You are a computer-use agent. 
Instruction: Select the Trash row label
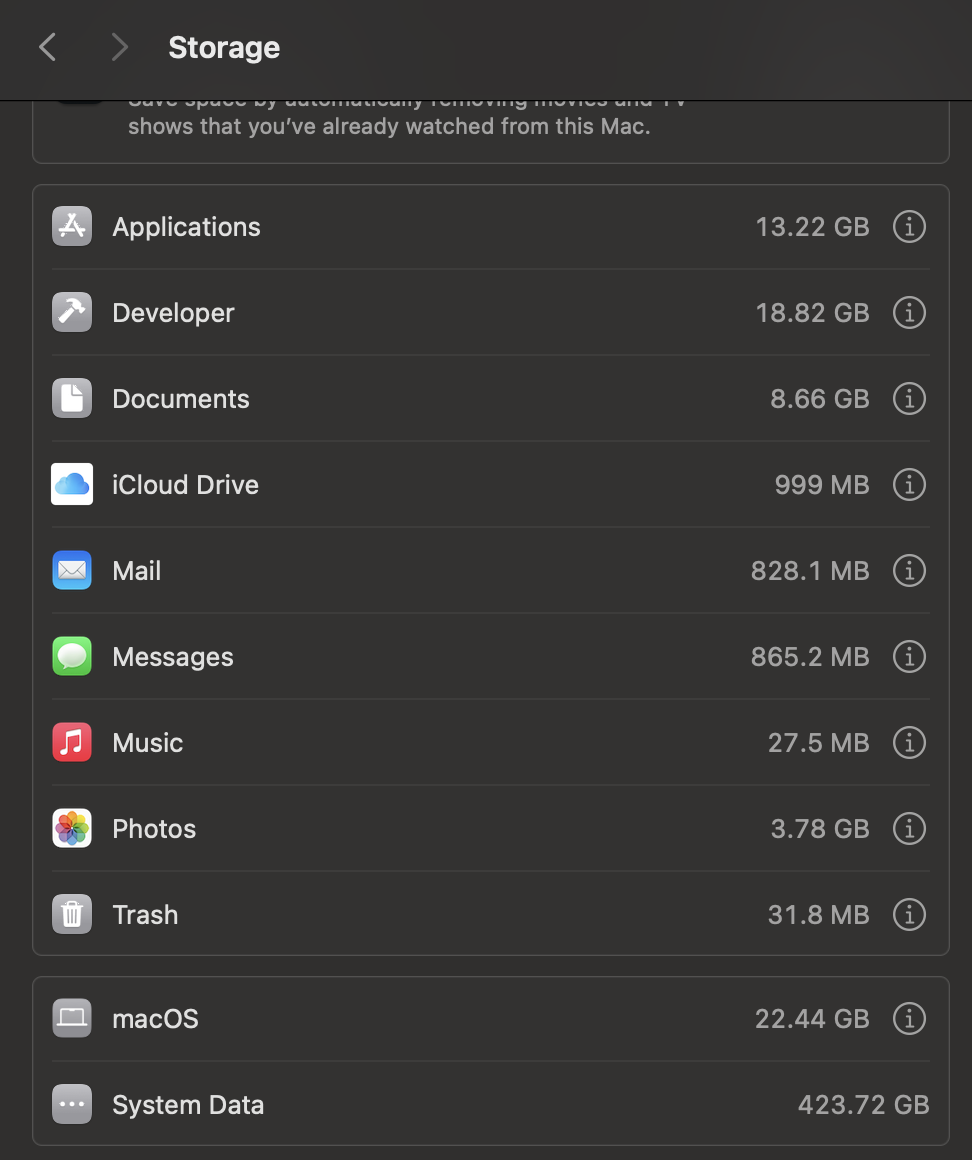[145, 915]
